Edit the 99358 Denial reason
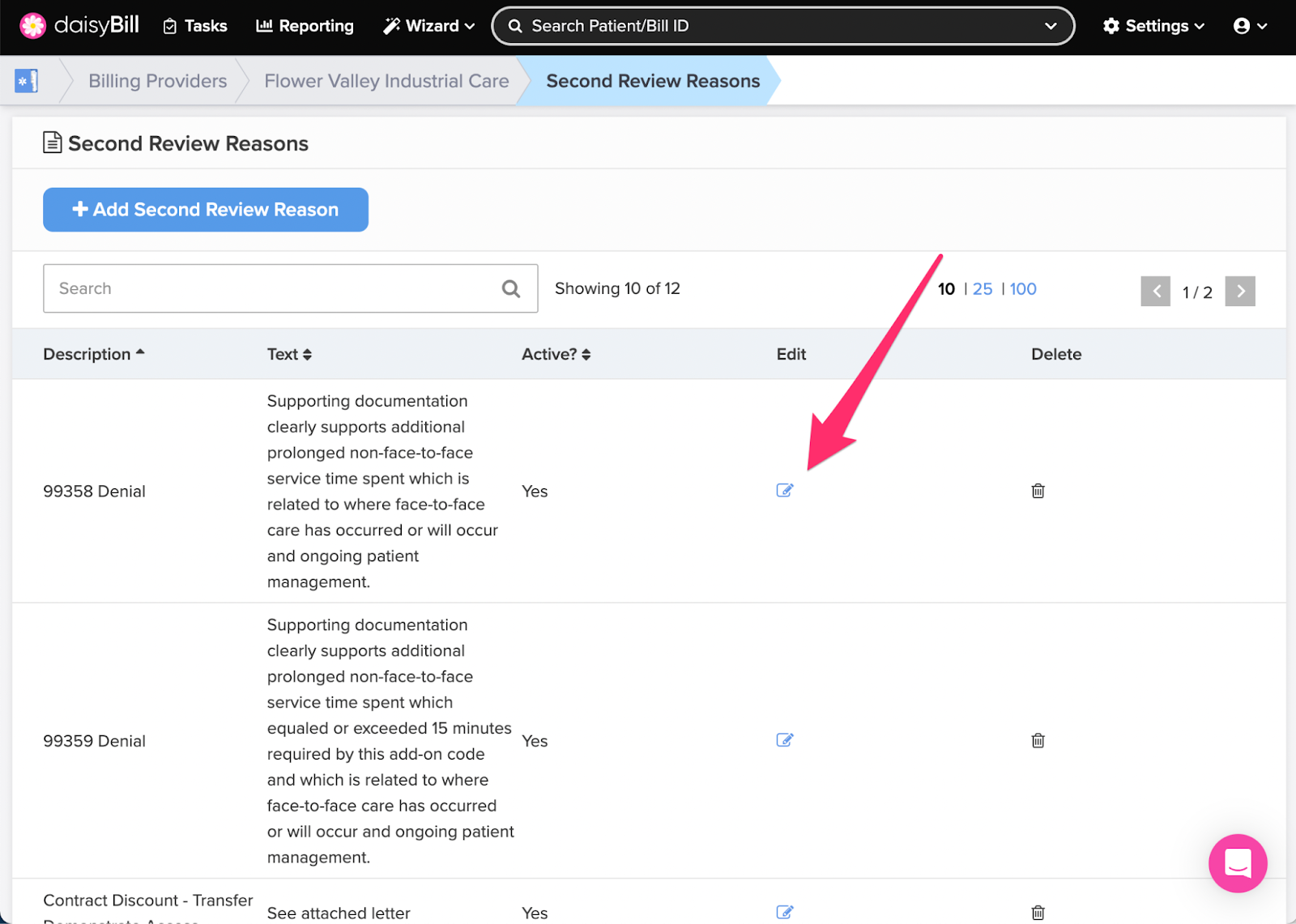 click(784, 490)
